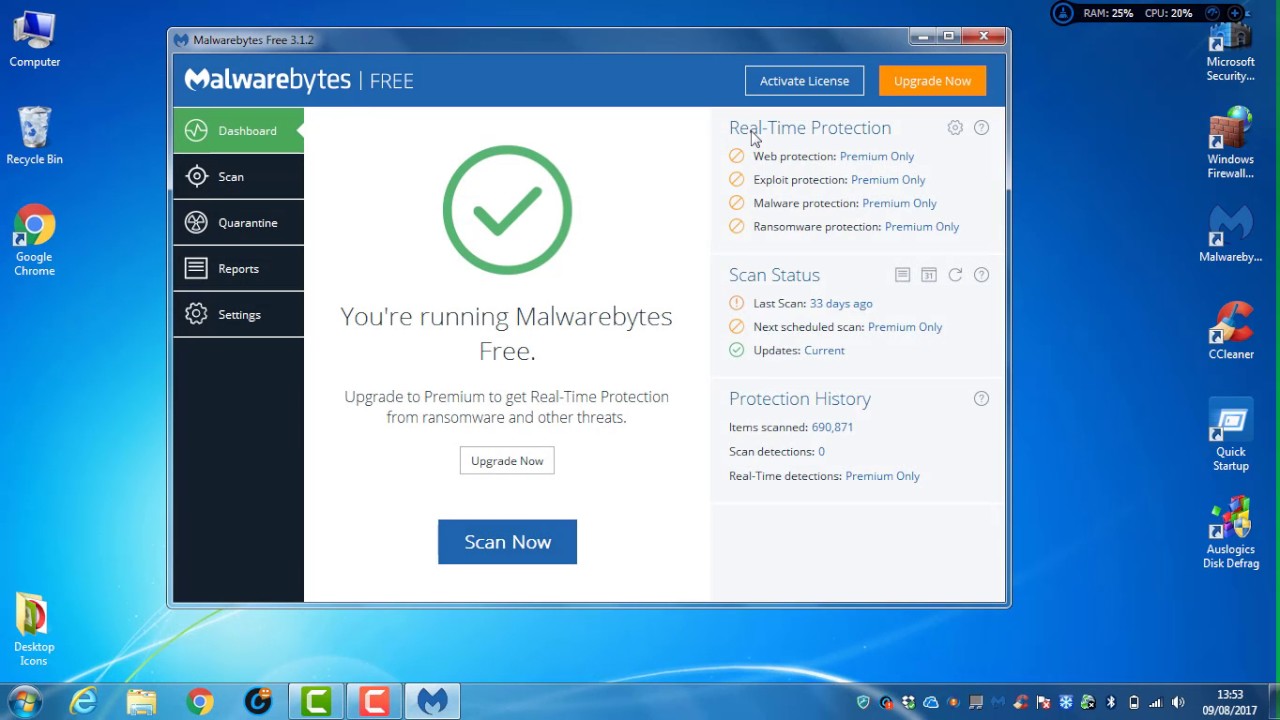Click the '33 days ago' last scan link
The height and width of the screenshot is (720, 1280).
[841, 303]
